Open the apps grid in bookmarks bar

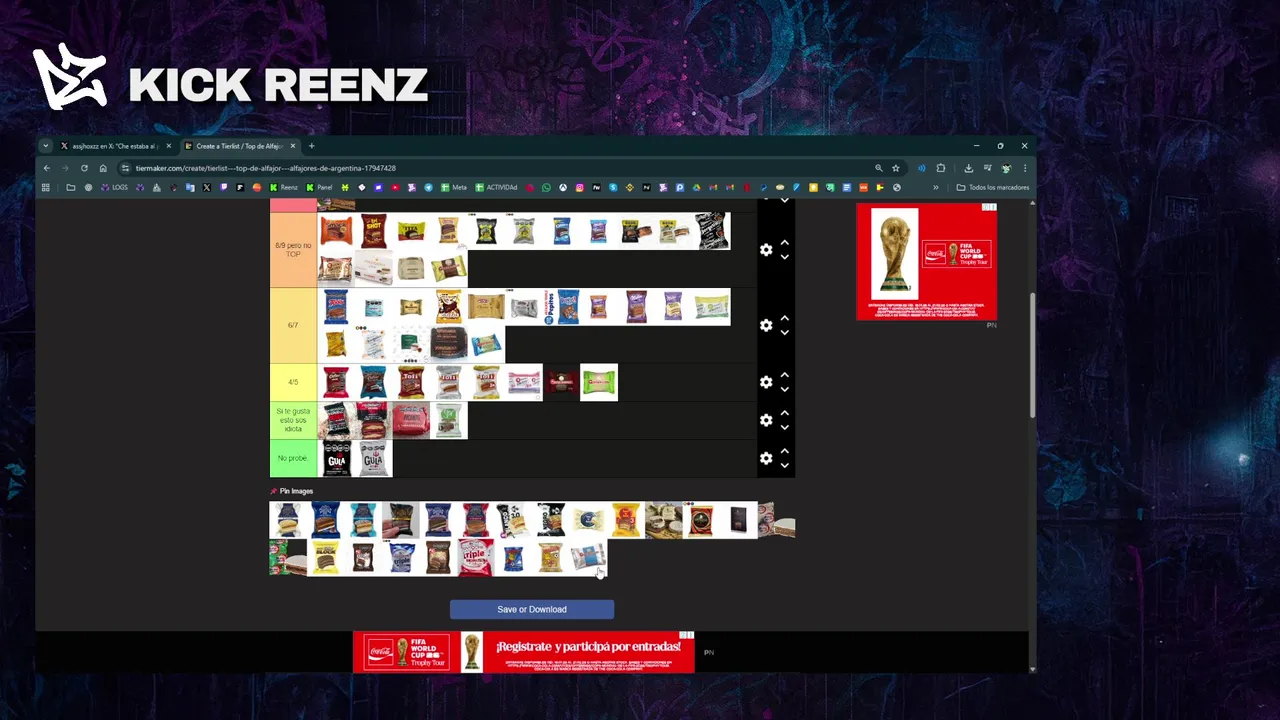45,187
